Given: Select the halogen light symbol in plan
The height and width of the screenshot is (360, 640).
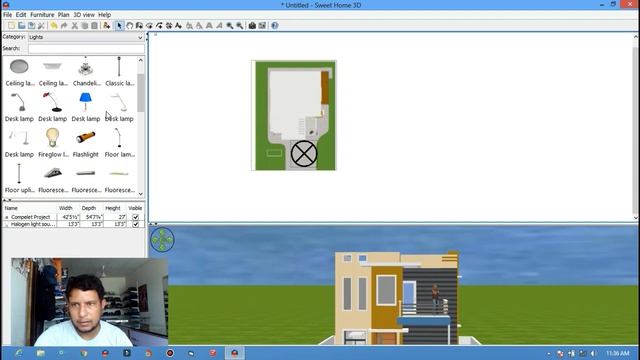Looking at the screenshot, I should click(304, 154).
